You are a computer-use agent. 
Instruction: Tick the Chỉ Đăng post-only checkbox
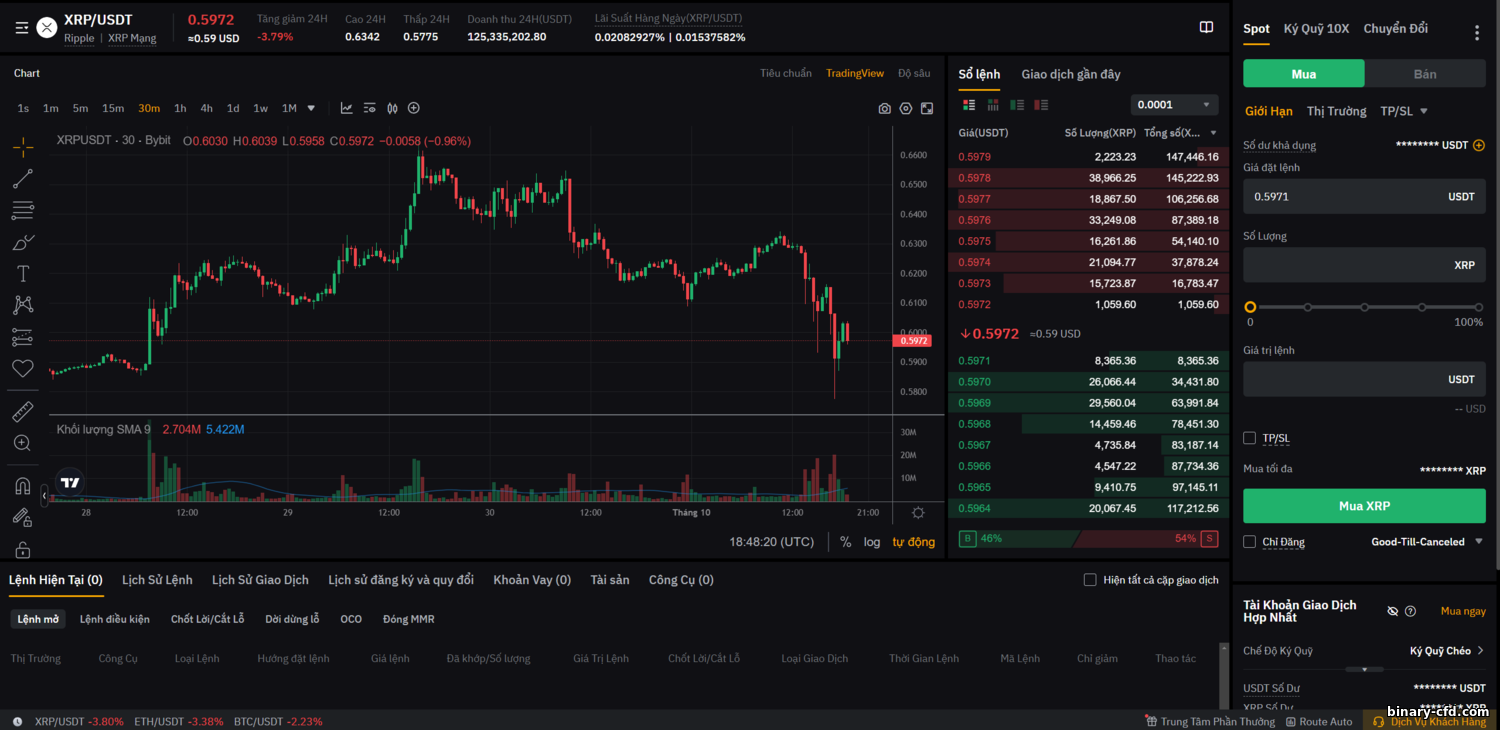pyautogui.click(x=1249, y=542)
